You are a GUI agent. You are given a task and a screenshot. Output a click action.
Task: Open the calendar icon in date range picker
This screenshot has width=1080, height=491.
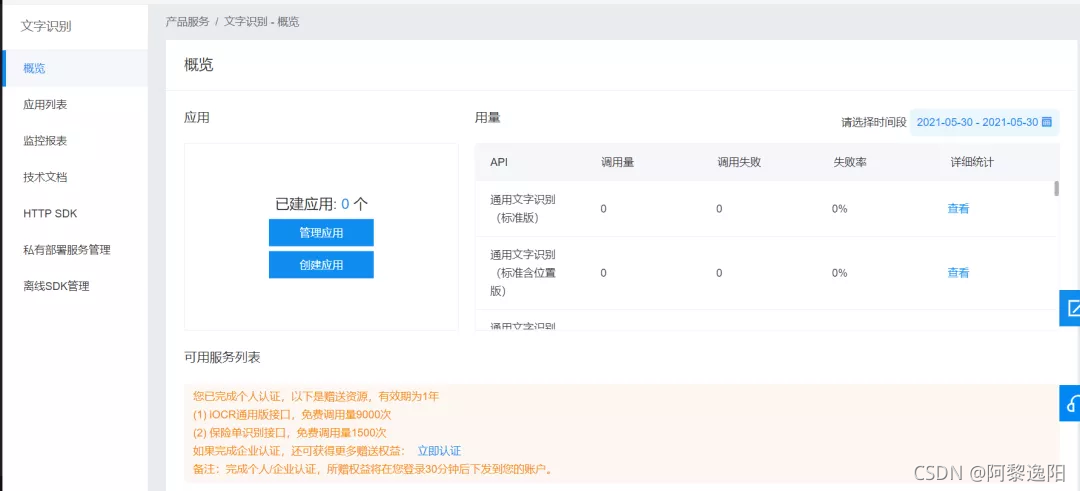click(x=1046, y=122)
